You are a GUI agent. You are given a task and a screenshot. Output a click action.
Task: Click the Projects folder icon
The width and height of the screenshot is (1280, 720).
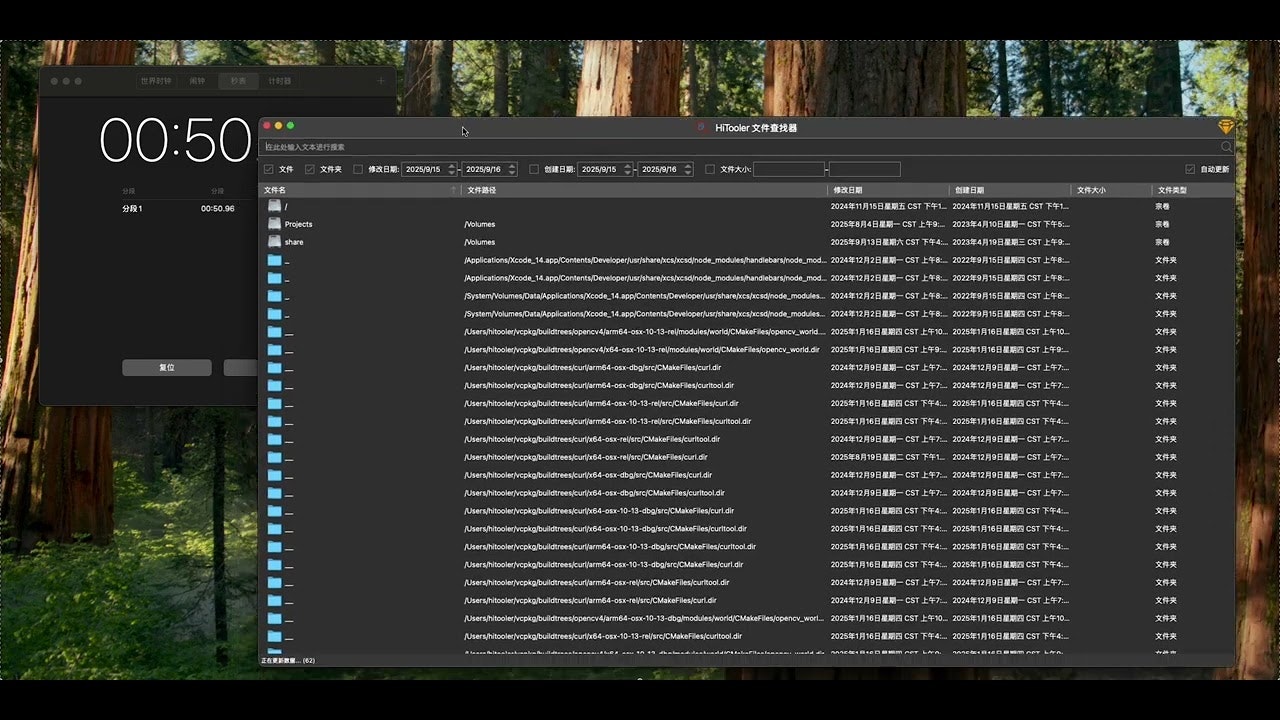pos(274,224)
